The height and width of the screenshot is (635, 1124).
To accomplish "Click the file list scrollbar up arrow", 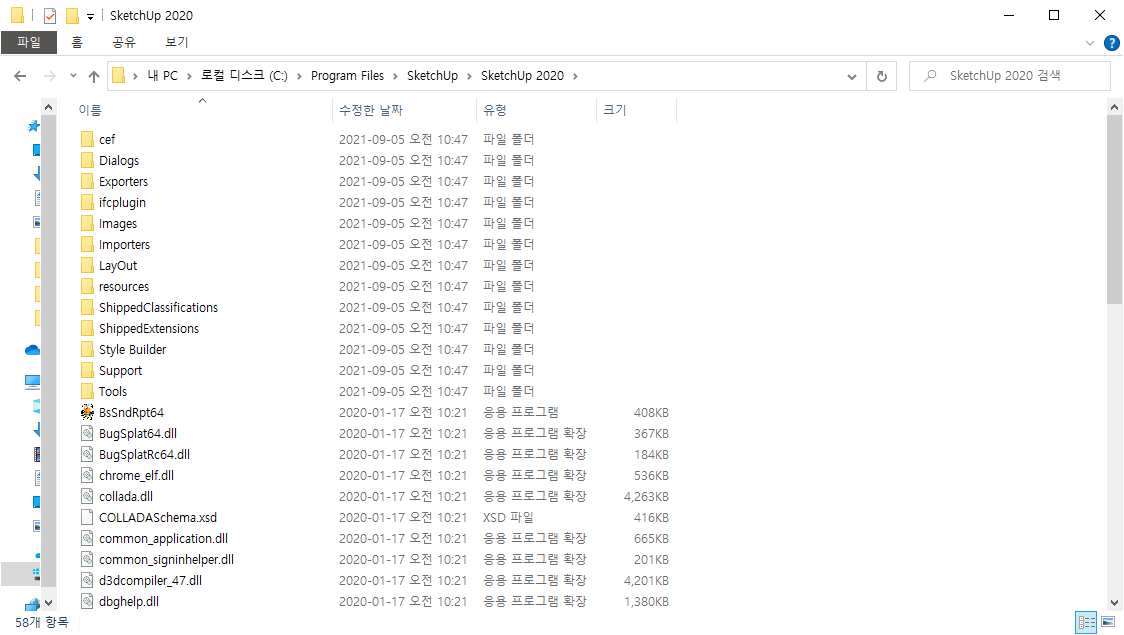I will pos(1114,108).
